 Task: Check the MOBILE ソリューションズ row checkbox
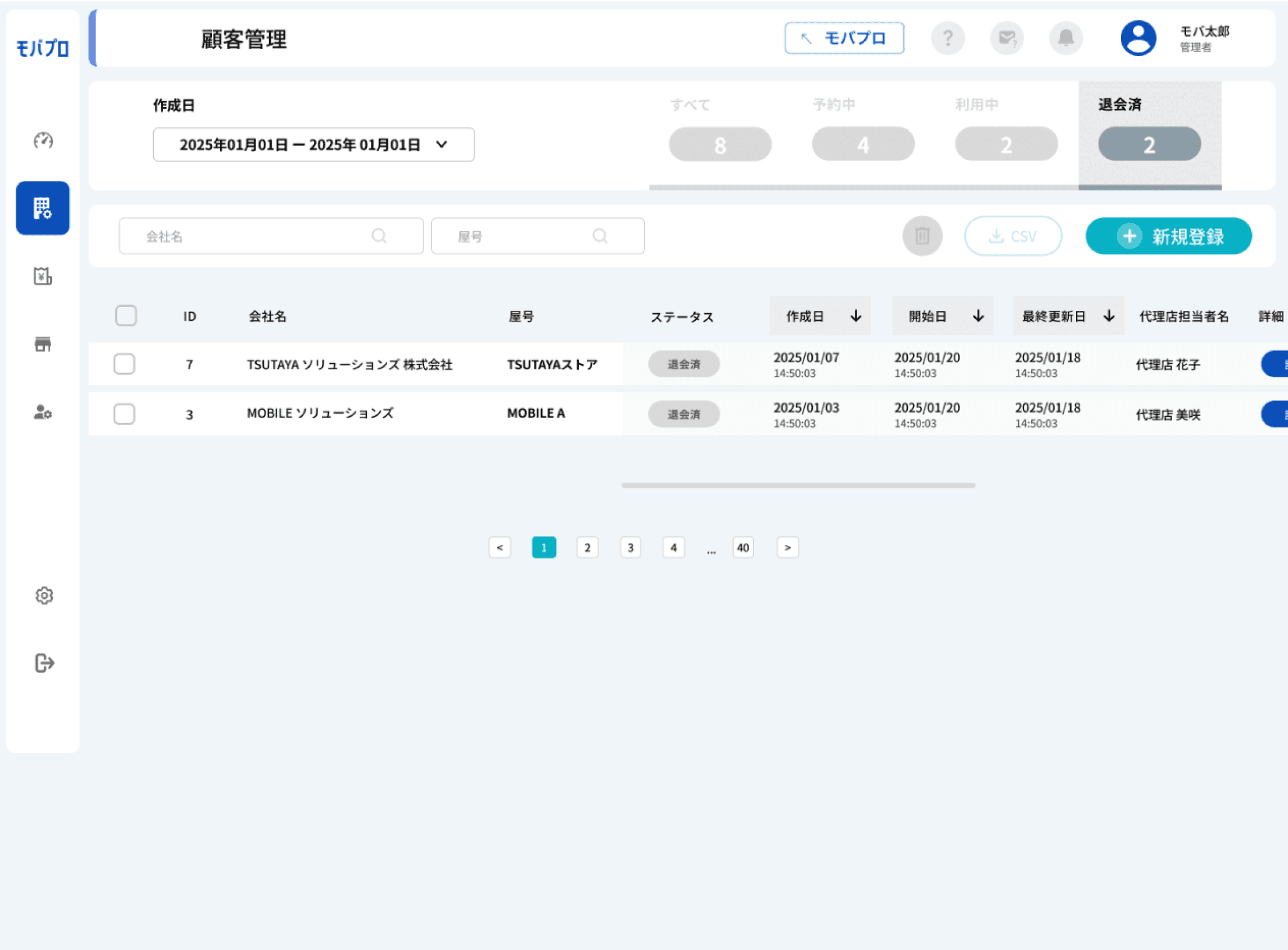tap(124, 414)
